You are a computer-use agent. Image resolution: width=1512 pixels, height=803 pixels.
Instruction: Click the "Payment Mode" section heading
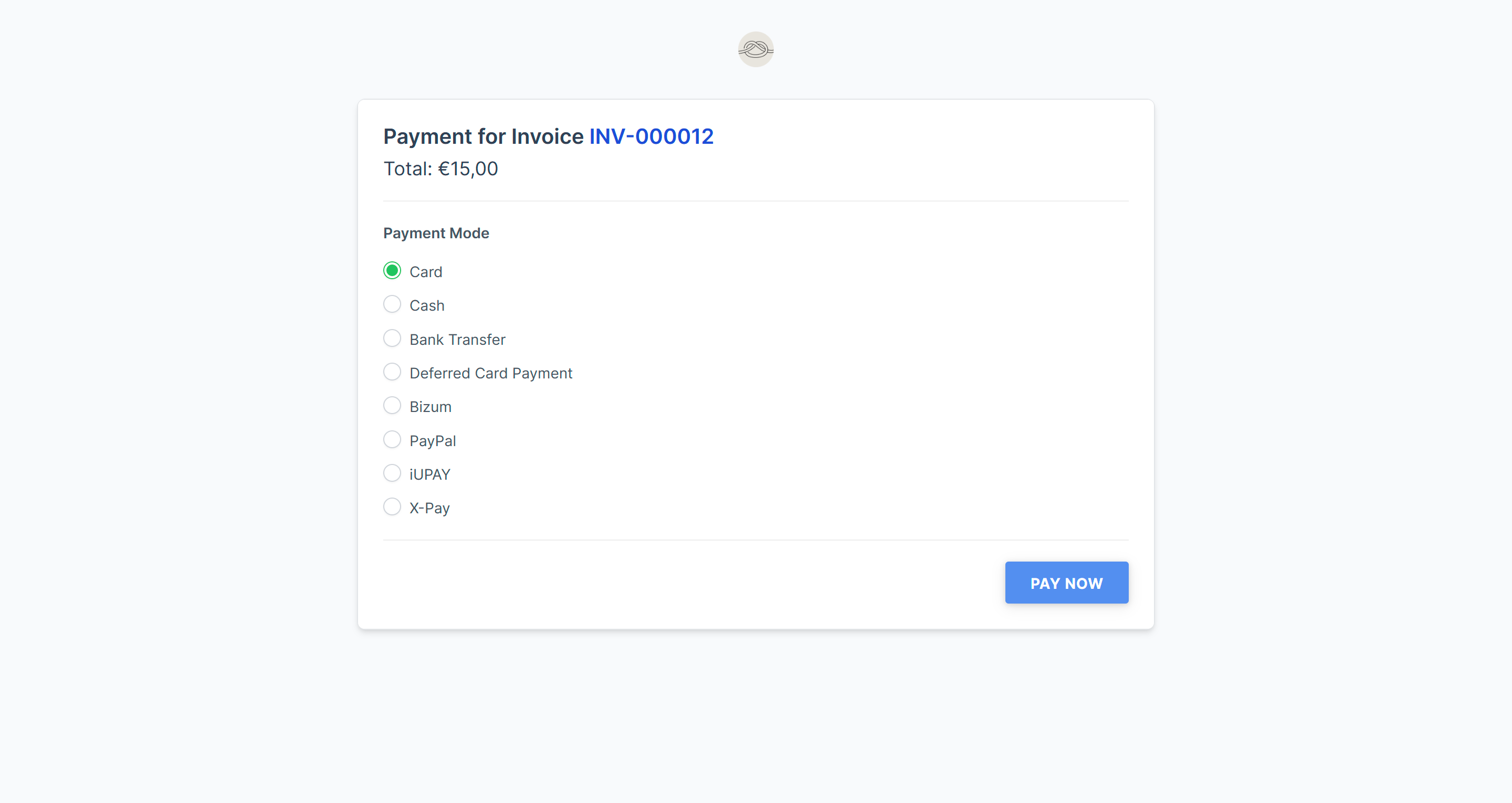(436, 233)
